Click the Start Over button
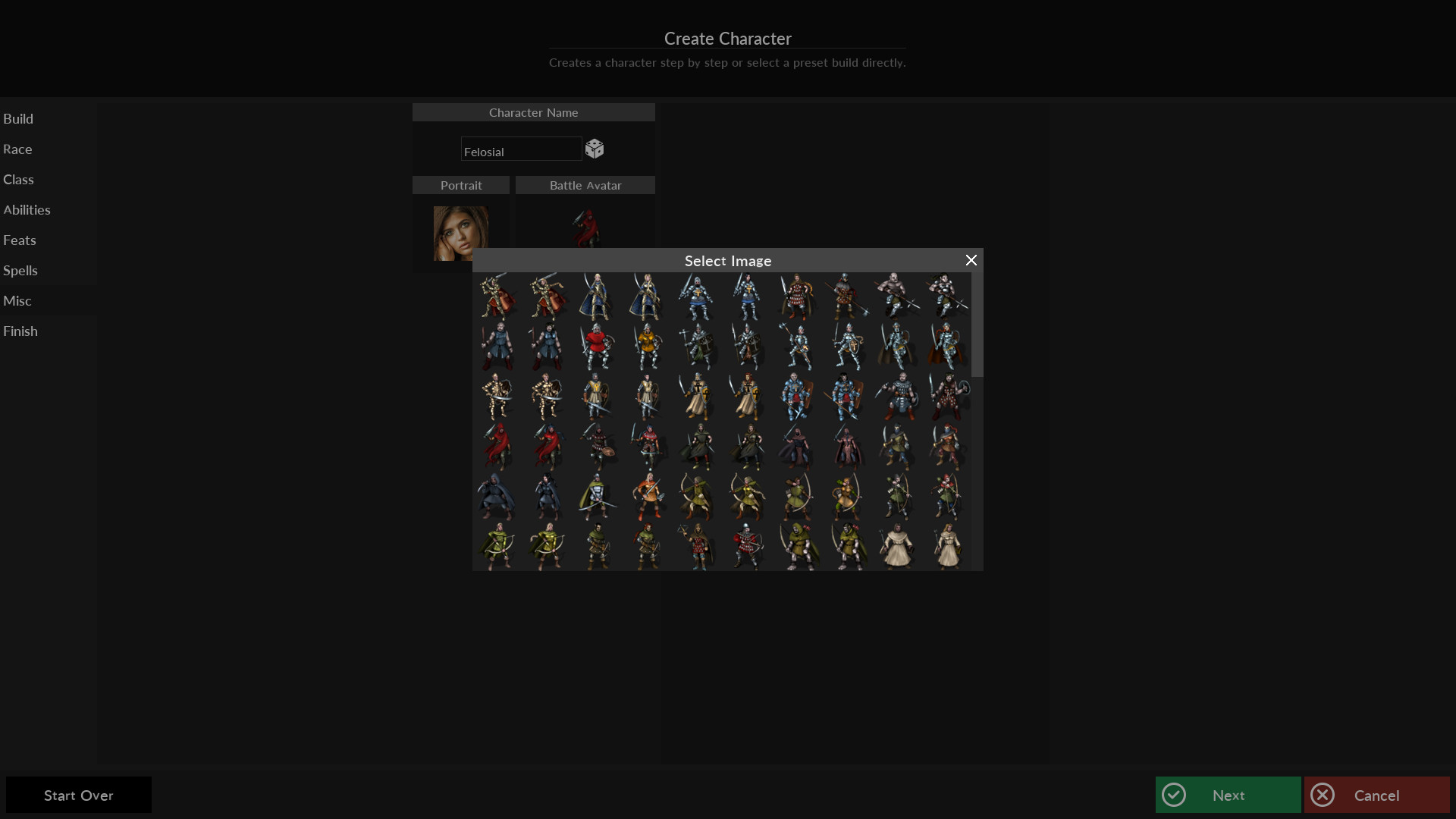Screen dimensions: 1456x819 click(x=79, y=795)
